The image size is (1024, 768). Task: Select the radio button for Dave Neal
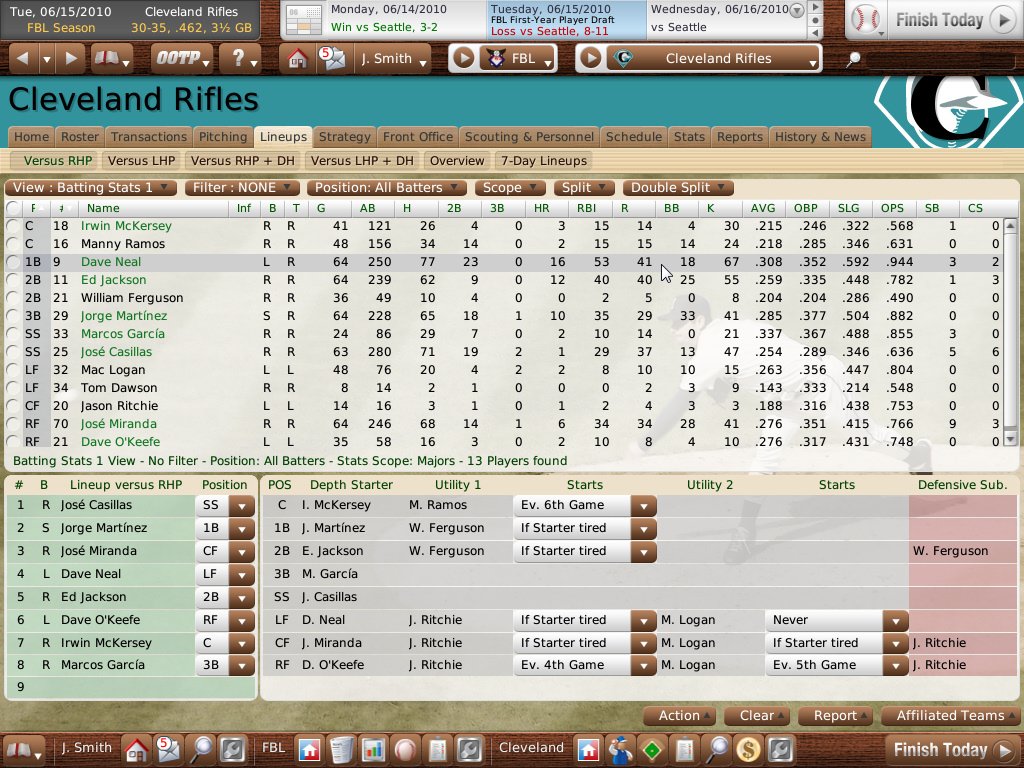click(x=13, y=262)
